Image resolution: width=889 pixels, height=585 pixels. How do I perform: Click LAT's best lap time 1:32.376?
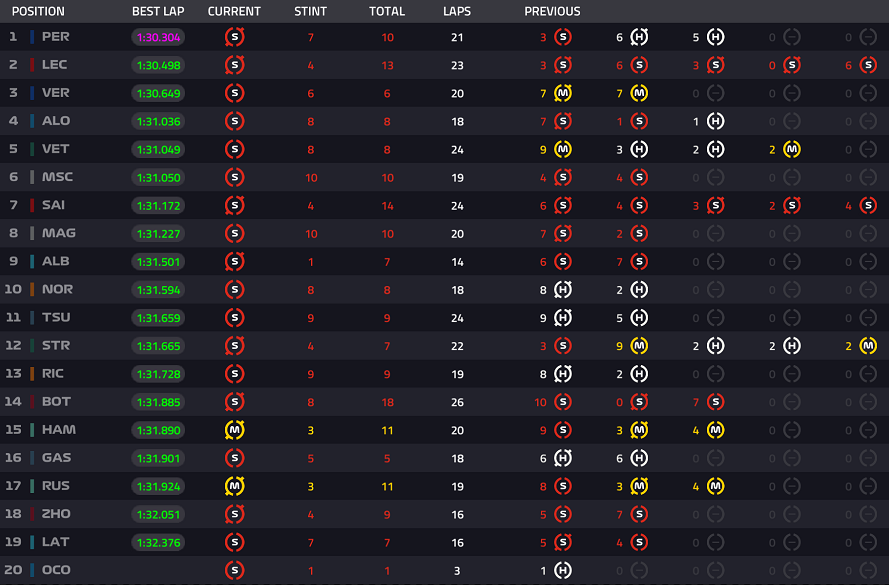pyautogui.click(x=158, y=542)
